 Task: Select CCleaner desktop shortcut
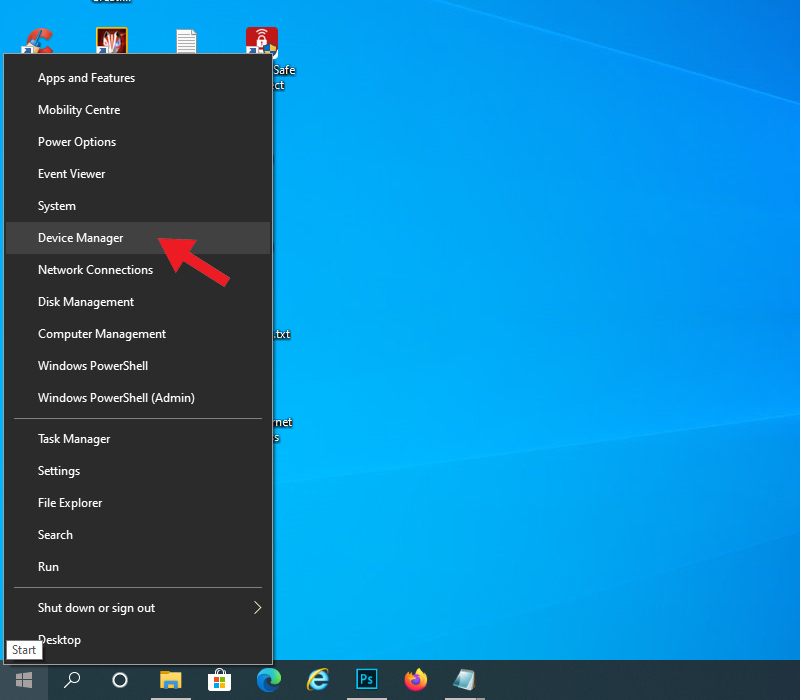point(37,41)
